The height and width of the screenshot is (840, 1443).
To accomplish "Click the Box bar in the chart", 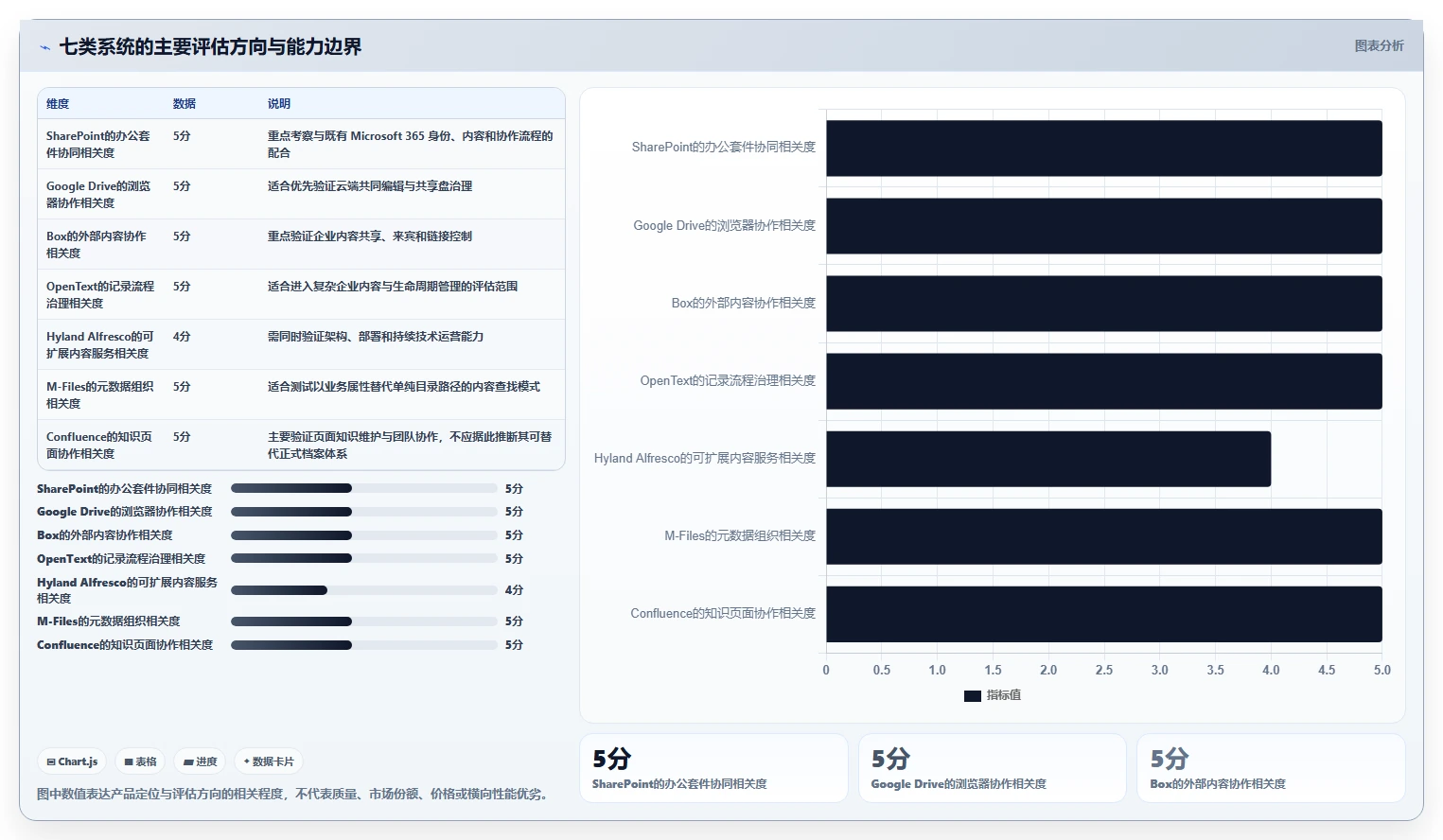I will (1104, 304).
